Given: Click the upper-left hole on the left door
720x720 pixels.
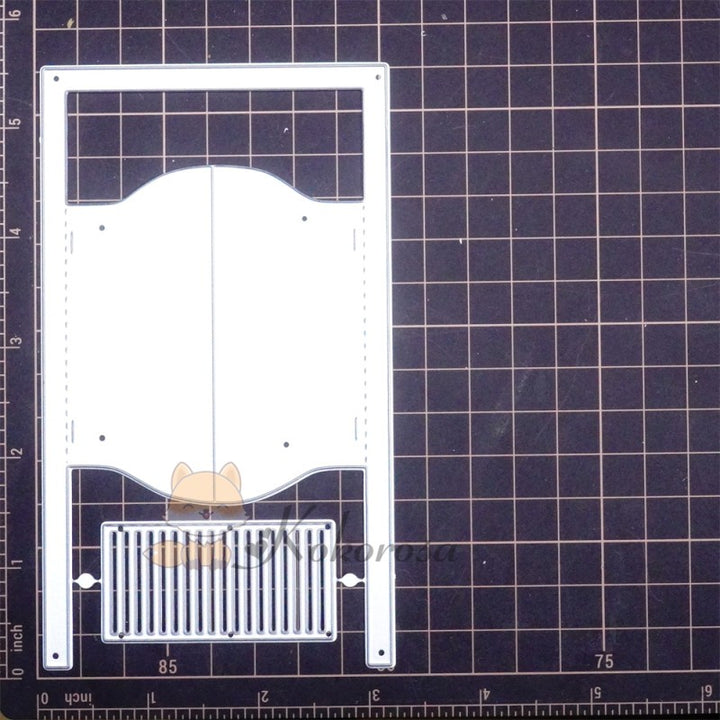Looking at the screenshot, I should click(102, 228).
